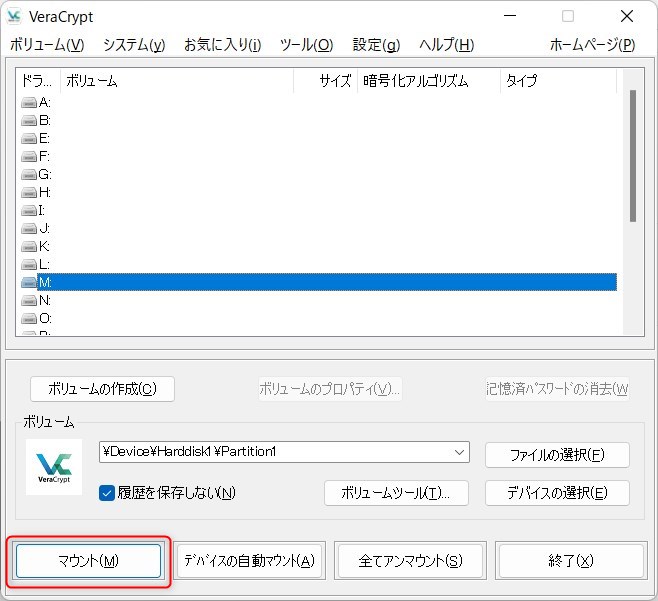Select the F: drive letter text
The width and height of the screenshot is (658, 601).
click(x=44, y=157)
